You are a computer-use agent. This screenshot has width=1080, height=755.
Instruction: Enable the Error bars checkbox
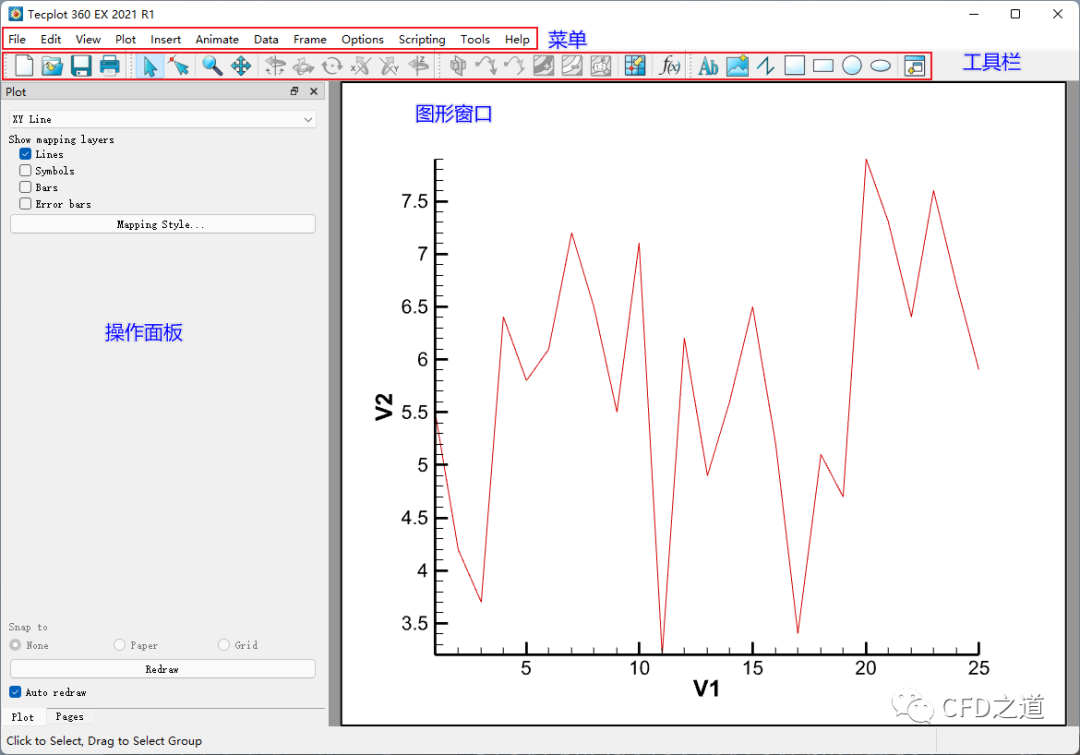pos(26,204)
